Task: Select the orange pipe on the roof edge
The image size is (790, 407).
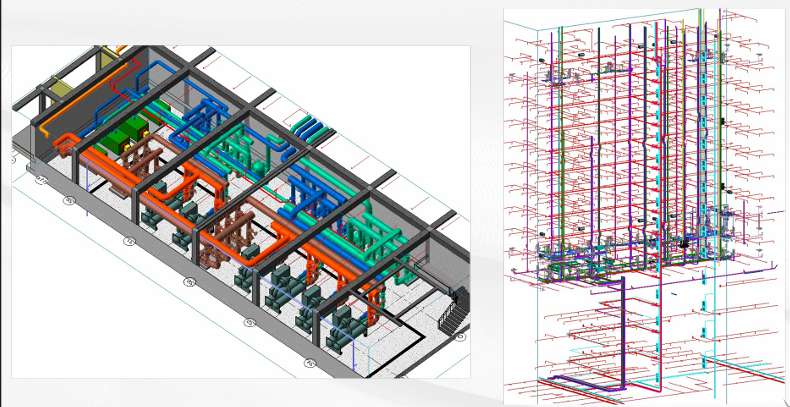Action: pyautogui.click(x=113, y=51)
